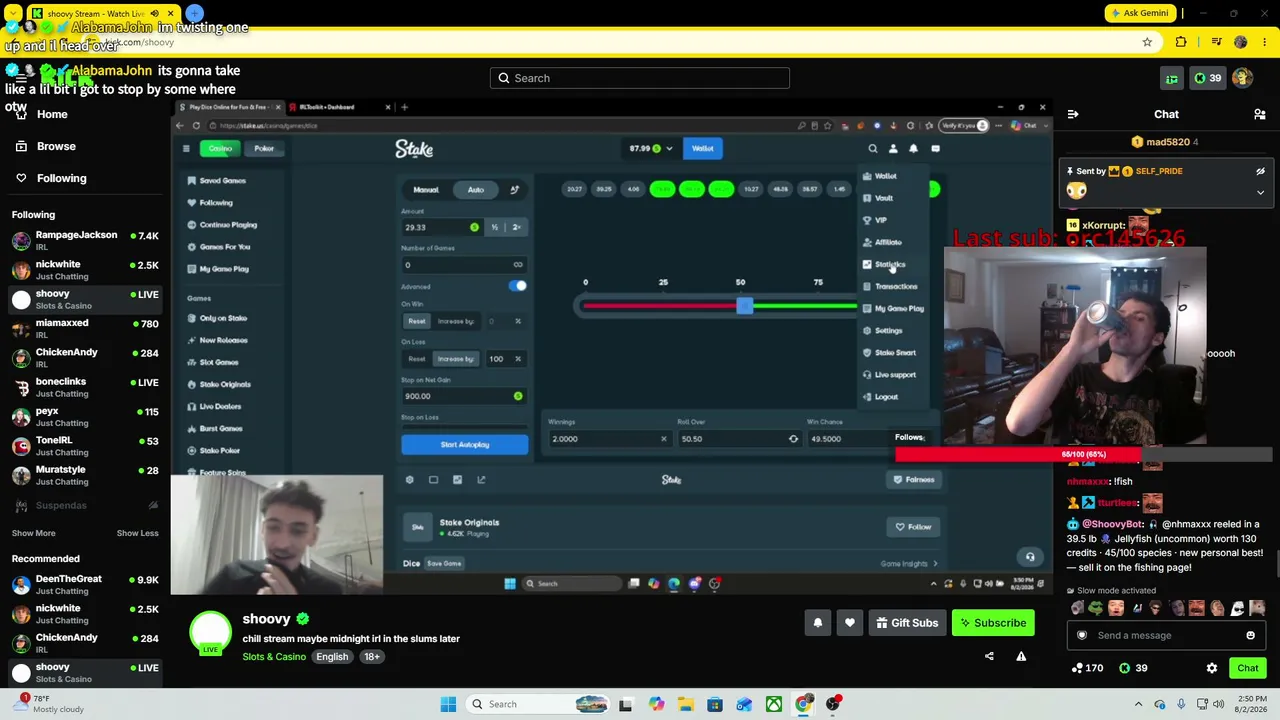Click the blue Wallet button in Stake
Image resolution: width=1280 pixels, height=720 pixels.
[703, 148]
